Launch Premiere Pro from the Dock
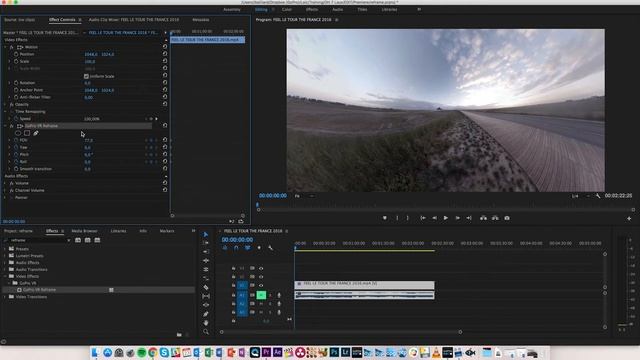The height and width of the screenshot is (360, 640). (266, 352)
